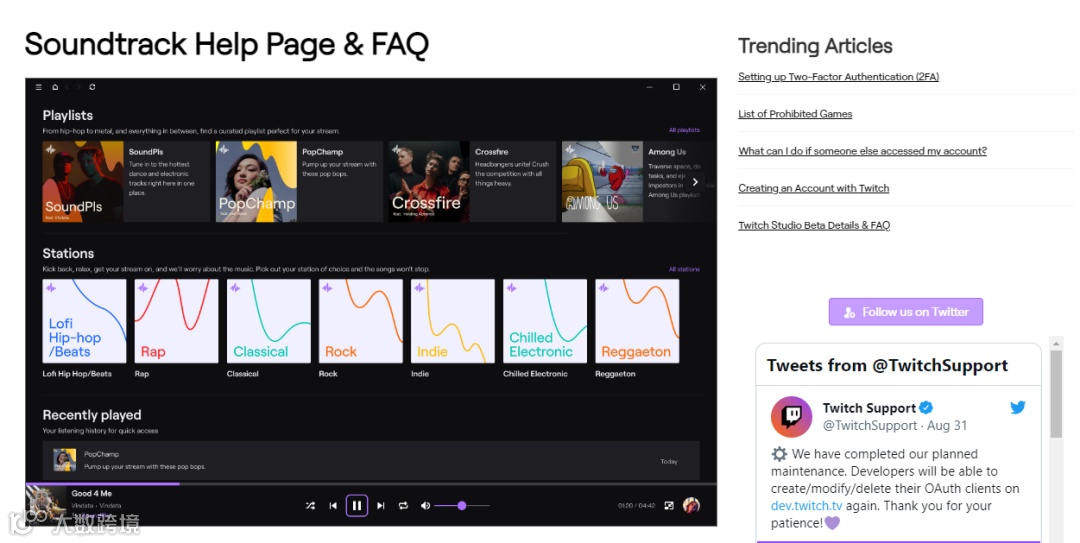Mute audio with the speaker icon
The width and height of the screenshot is (1080, 543).
426,506
